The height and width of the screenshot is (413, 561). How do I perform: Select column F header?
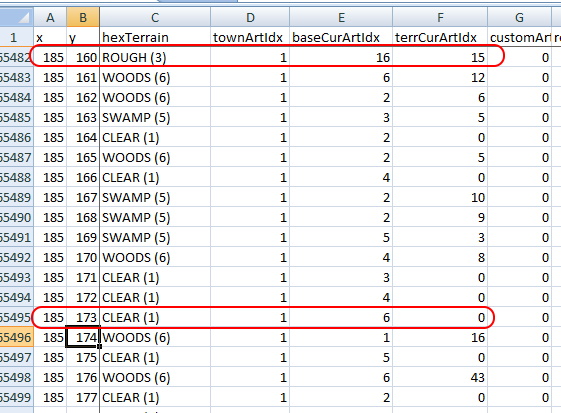(x=440, y=17)
